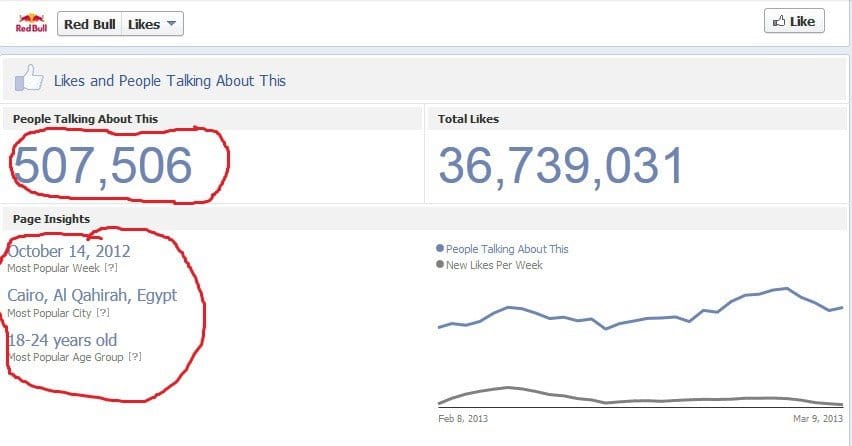Click the grey New Likes Per Week chart line
This screenshot has height=446, width=852.
640,401
